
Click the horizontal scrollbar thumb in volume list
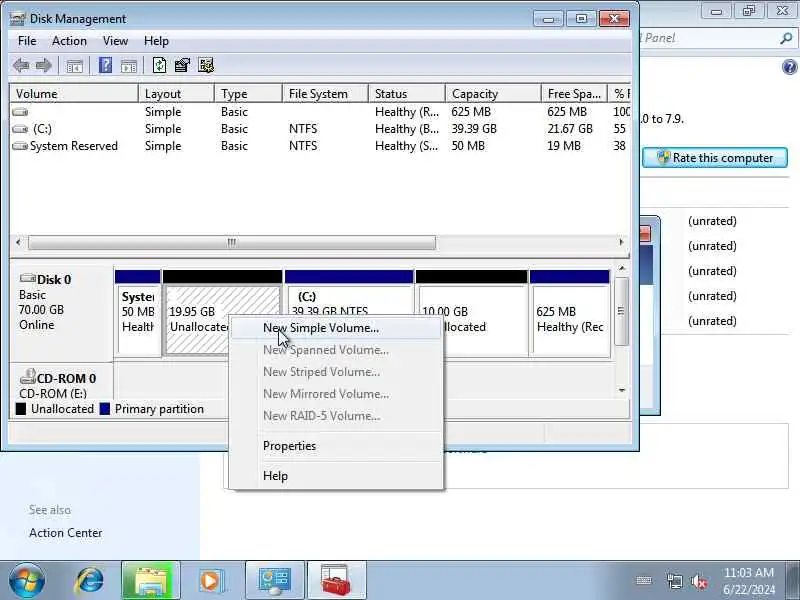click(232, 242)
